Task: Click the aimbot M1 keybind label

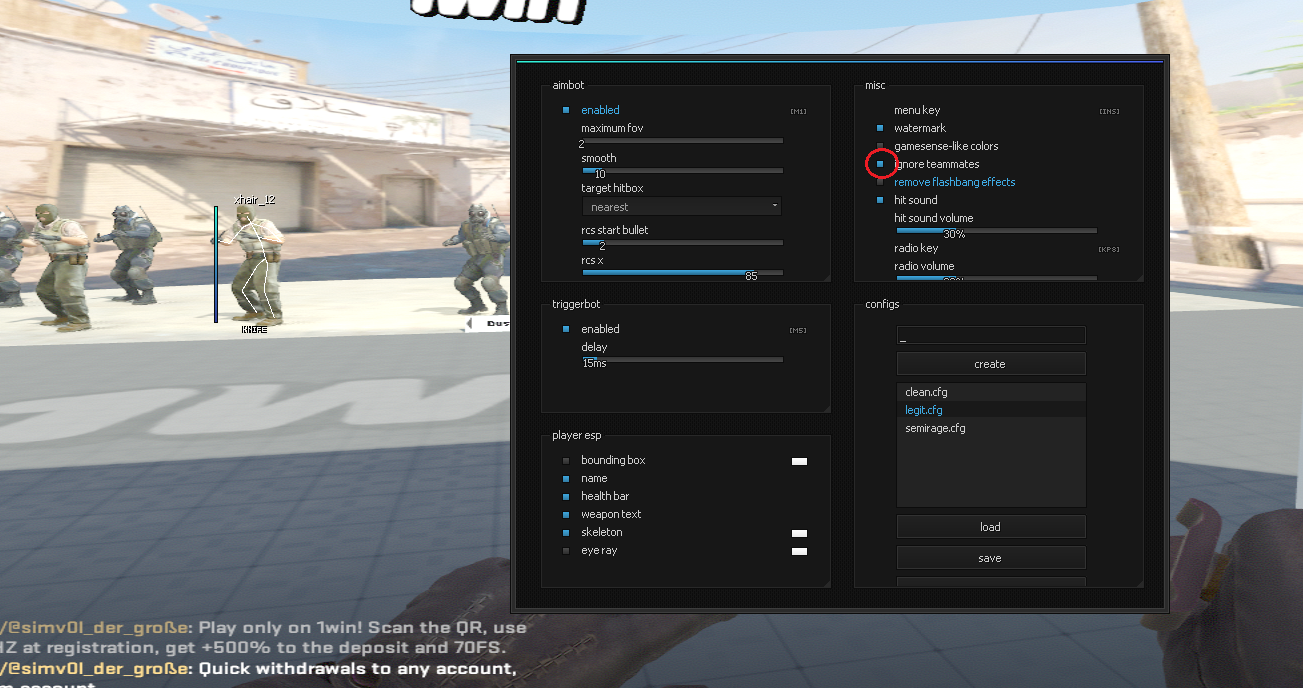Action: tap(798, 111)
